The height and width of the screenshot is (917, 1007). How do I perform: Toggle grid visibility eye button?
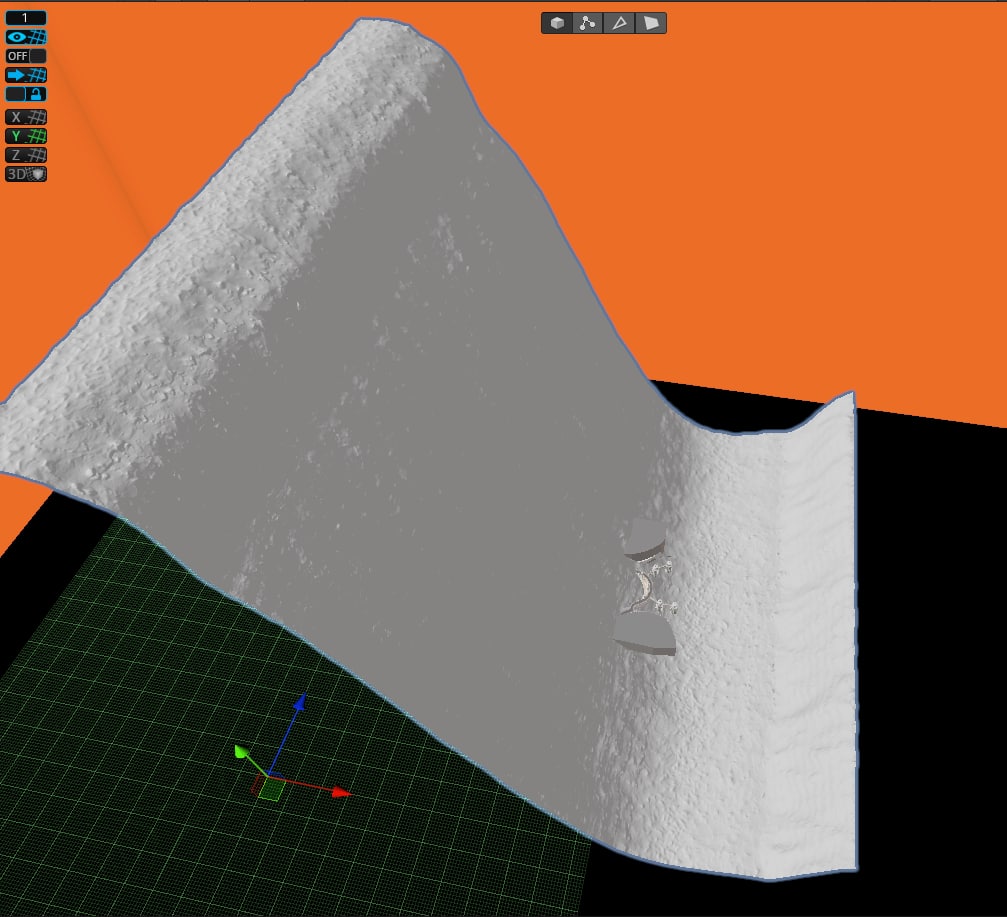point(26,37)
